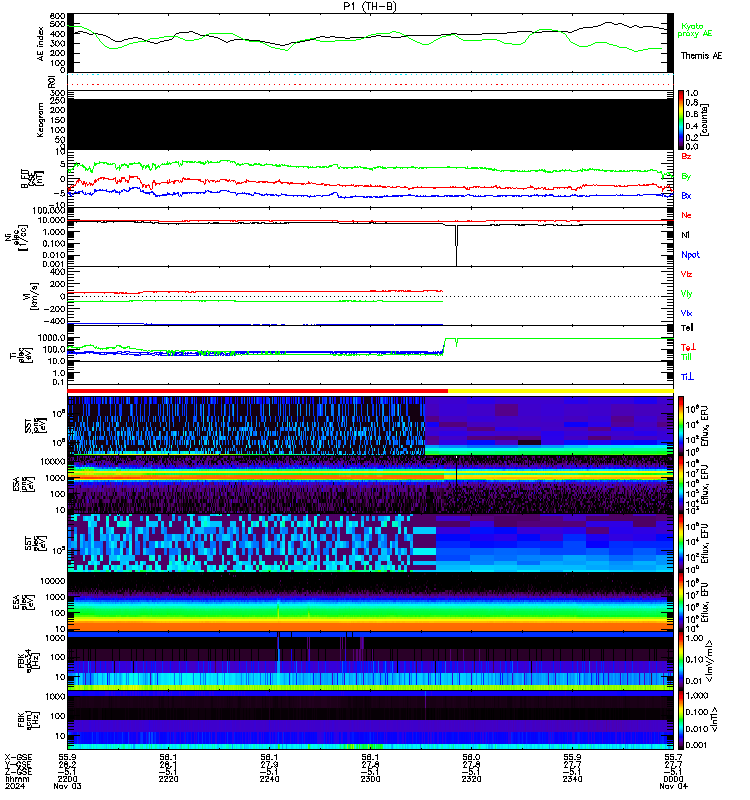
Task: Click the Keogram counts color bar
Action: pyautogui.click(x=681, y=120)
